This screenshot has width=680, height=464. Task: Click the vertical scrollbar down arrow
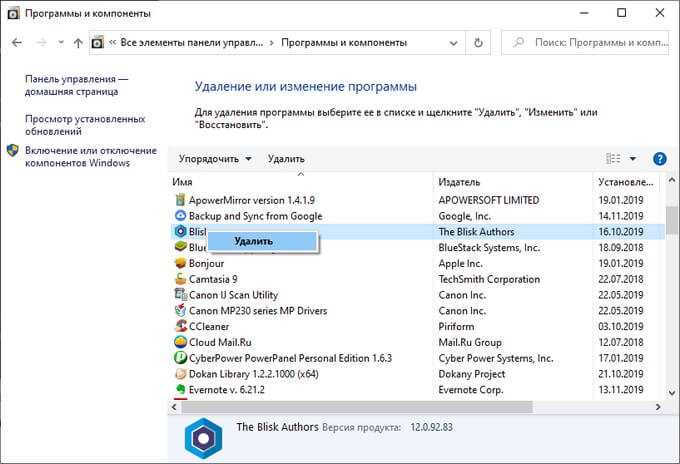pos(672,393)
